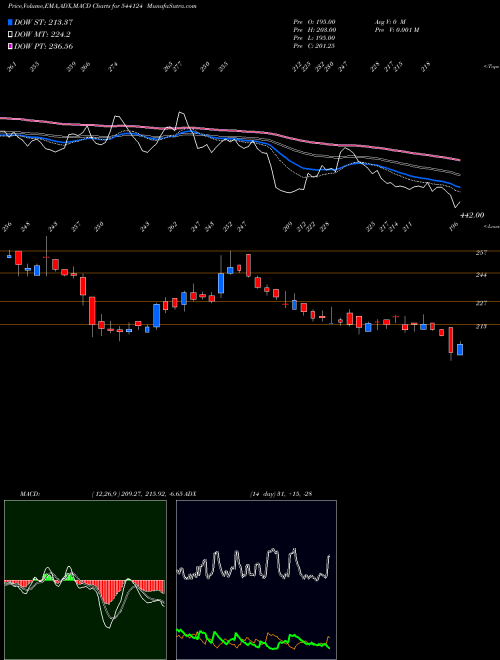Click the 442.00 label below the EMA lines
This screenshot has width=500, height=660.
pos(472,215)
